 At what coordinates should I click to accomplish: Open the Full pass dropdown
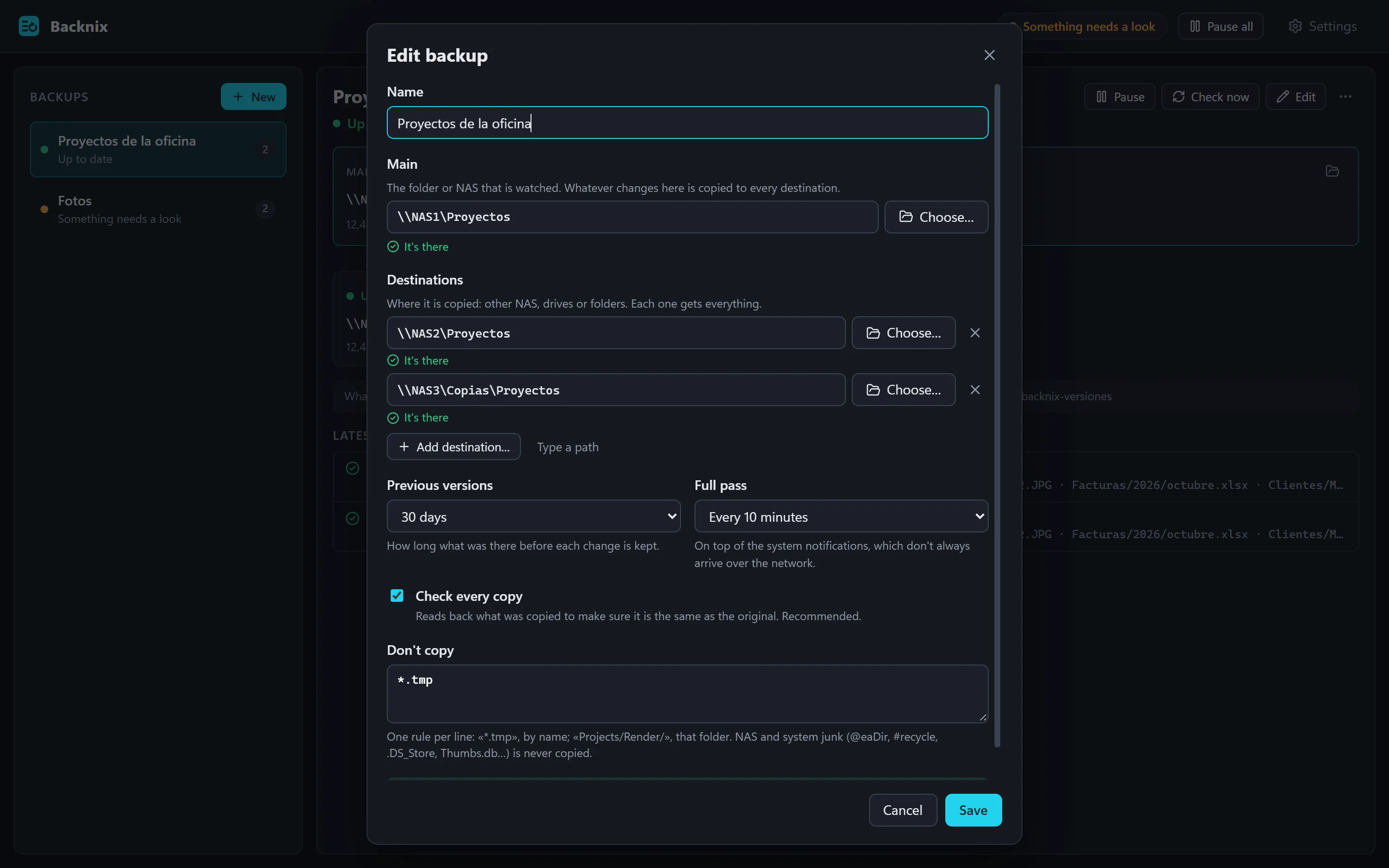coord(841,516)
